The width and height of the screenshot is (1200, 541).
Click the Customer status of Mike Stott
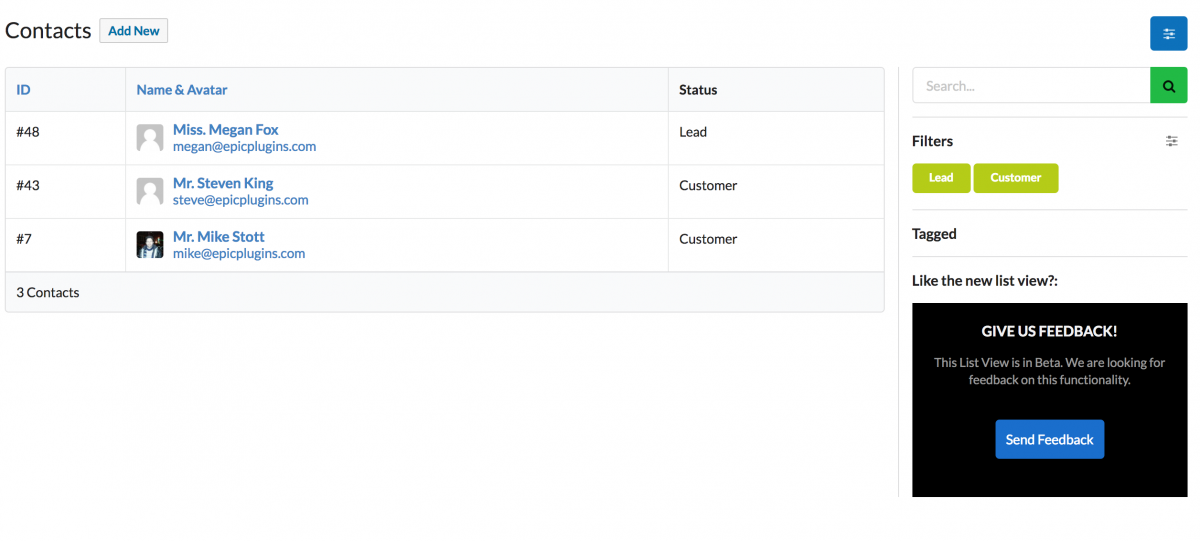pyautogui.click(x=708, y=239)
